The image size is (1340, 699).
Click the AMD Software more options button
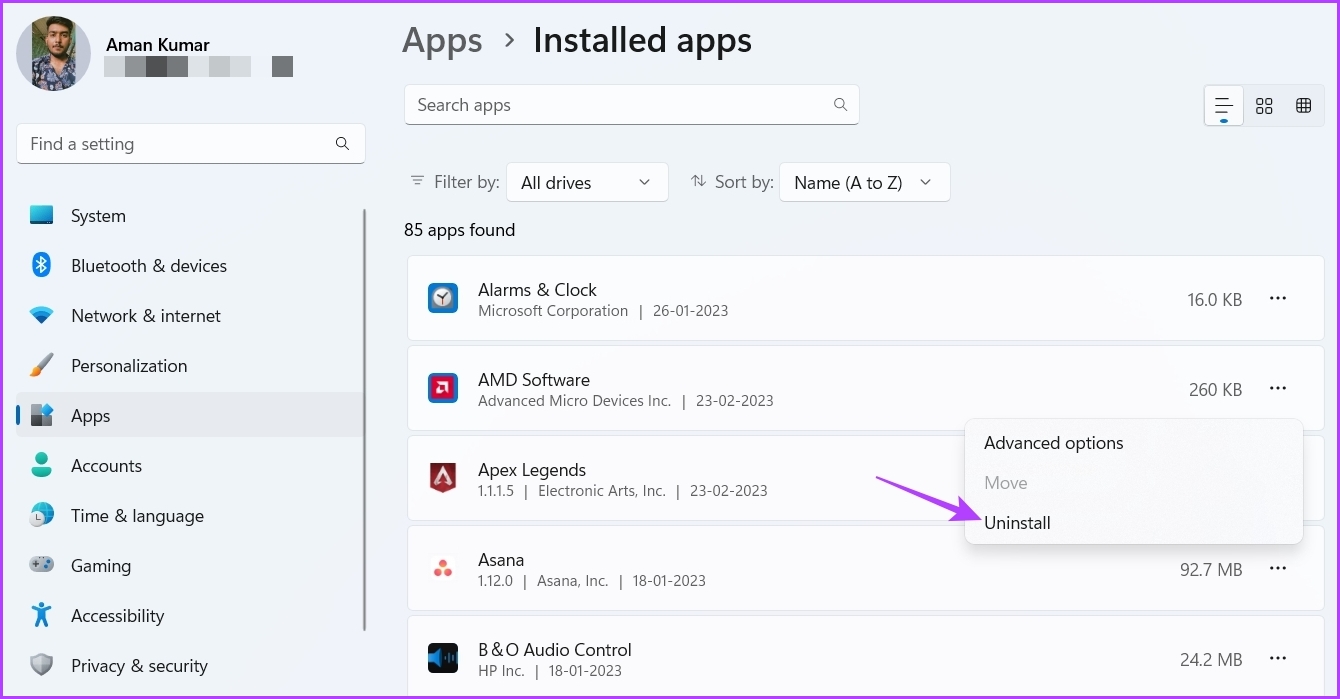(1277, 388)
